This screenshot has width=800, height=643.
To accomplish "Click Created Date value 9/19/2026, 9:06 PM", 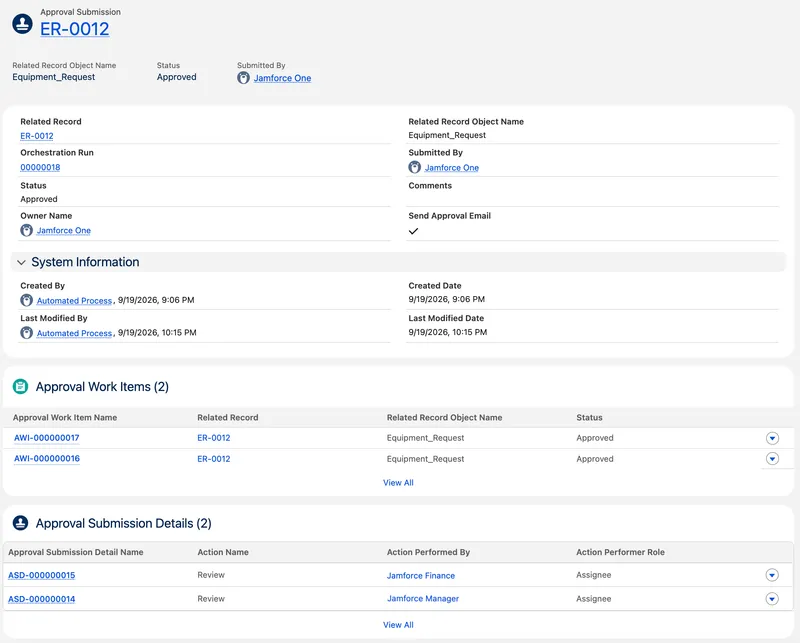I will point(446,299).
